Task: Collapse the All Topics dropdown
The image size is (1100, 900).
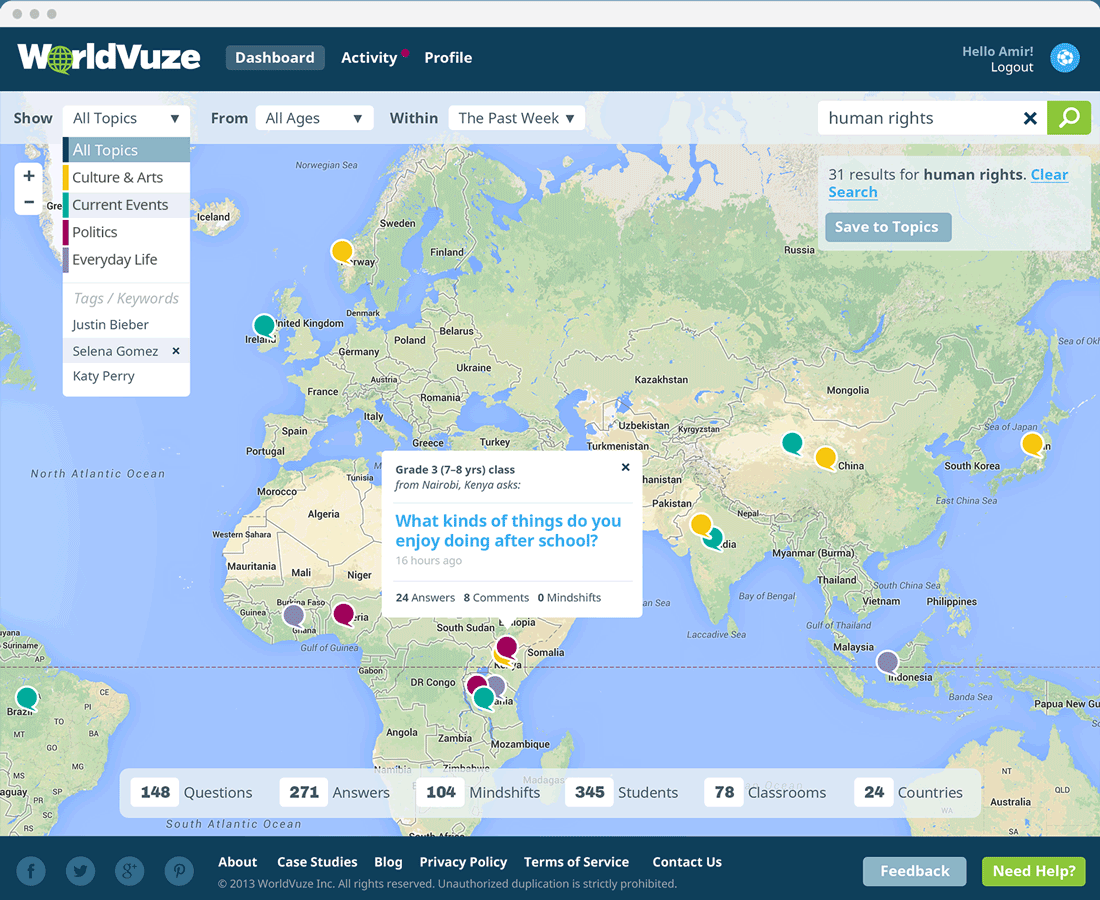Action: [x=126, y=118]
